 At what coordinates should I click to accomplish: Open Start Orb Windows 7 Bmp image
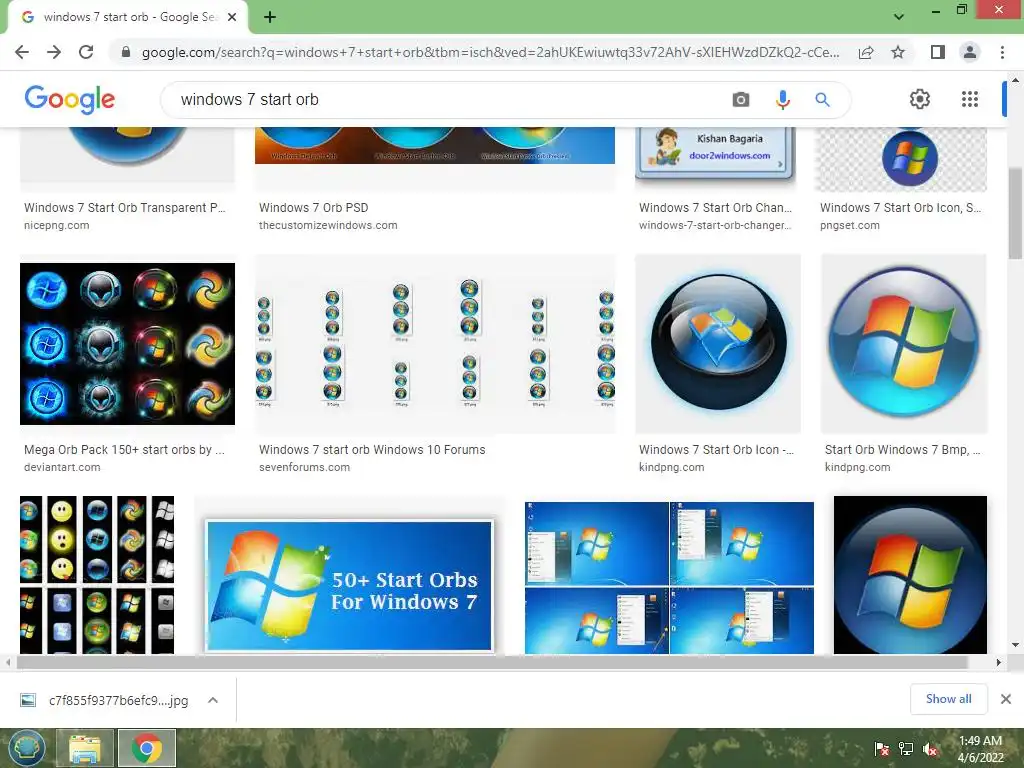click(904, 344)
